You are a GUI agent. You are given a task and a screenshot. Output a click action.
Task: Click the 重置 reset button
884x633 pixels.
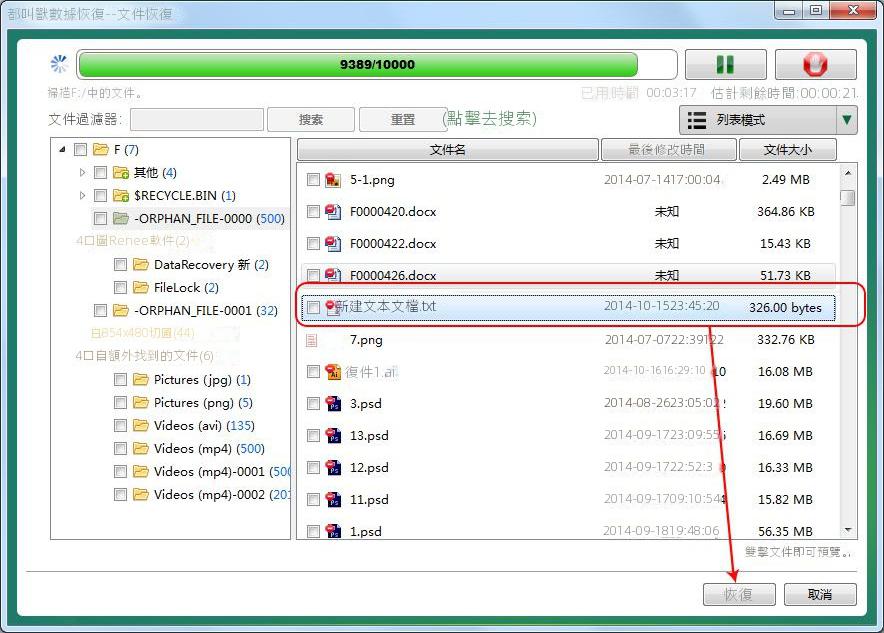(x=402, y=119)
